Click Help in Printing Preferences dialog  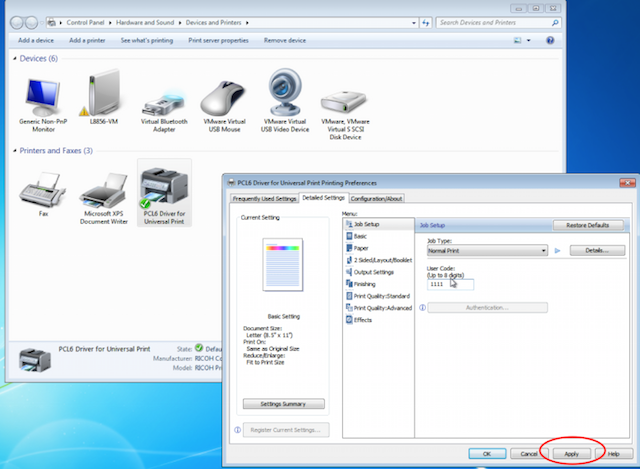614,453
